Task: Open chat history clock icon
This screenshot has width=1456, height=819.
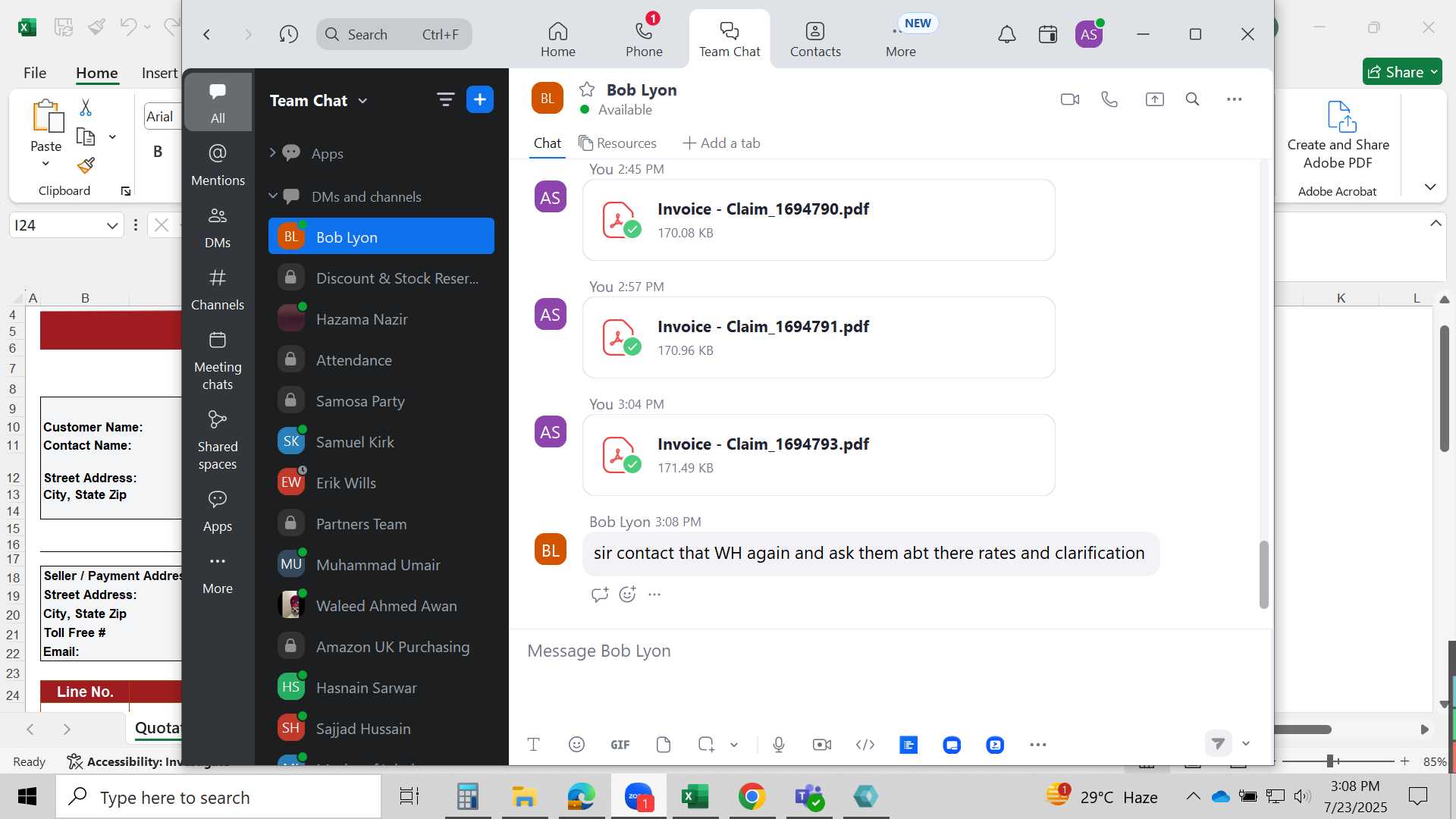Action: click(x=288, y=34)
